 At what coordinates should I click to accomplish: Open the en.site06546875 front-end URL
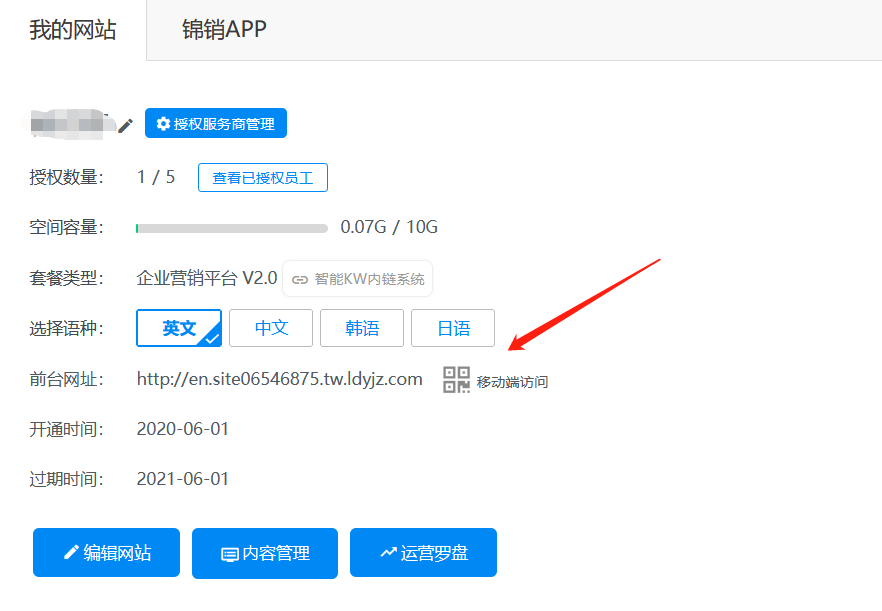(279, 379)
